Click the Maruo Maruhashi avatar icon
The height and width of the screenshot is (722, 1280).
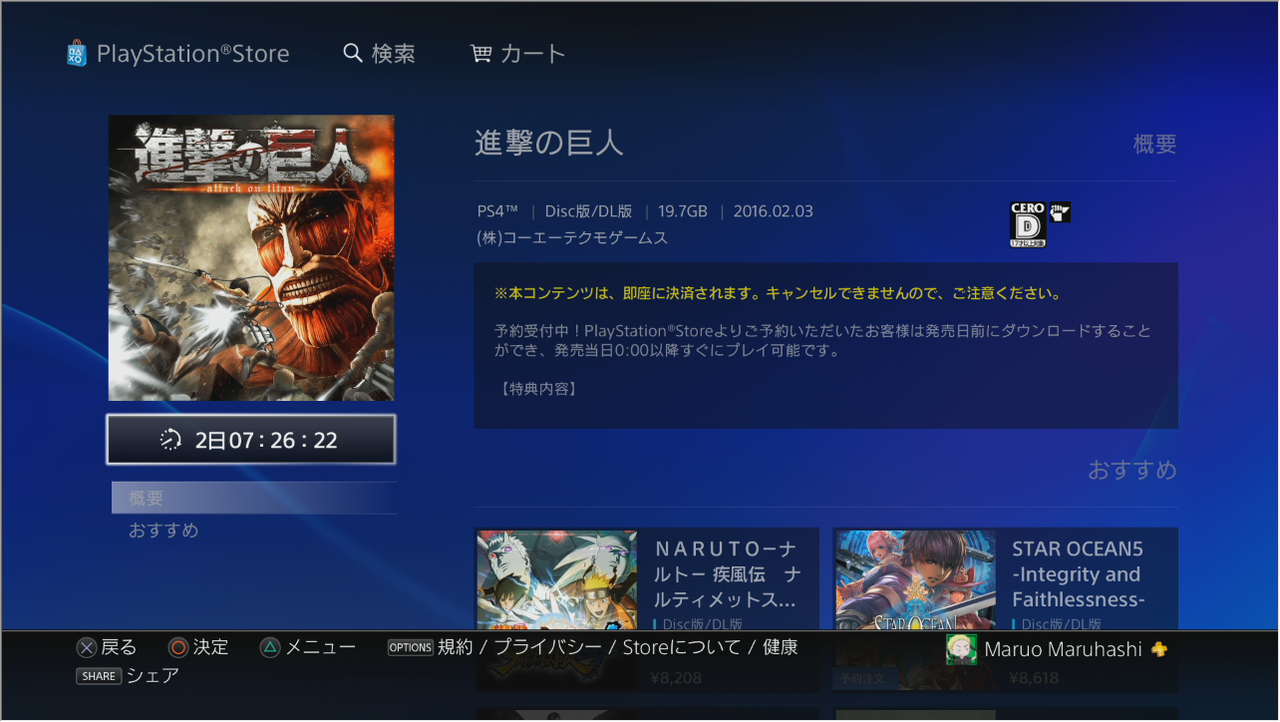click(961, 649)
